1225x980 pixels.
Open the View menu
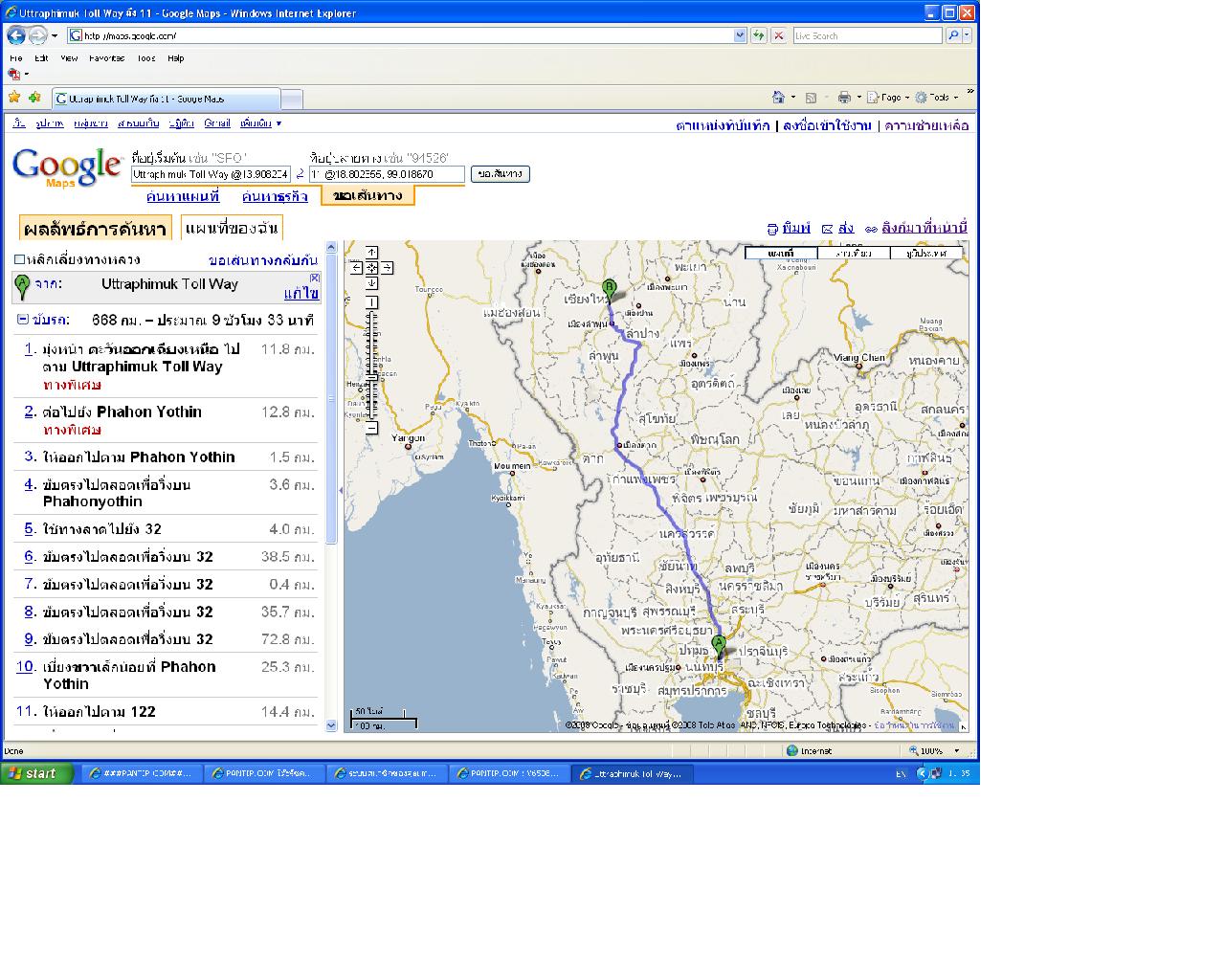pyautogui.click(x=69, y=58)
